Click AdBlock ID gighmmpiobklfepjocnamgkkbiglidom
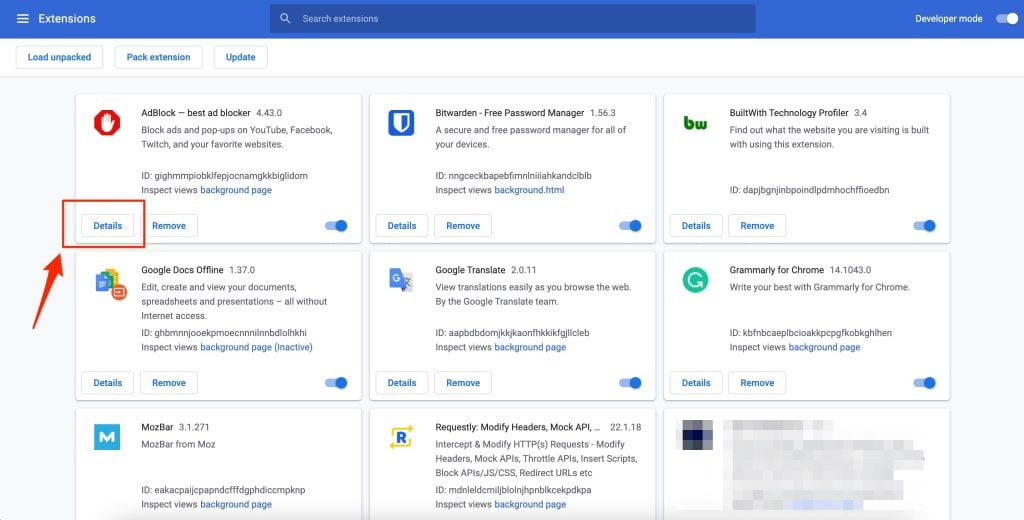The width and height of the screenshot is (1024, 520). (225, 176)
